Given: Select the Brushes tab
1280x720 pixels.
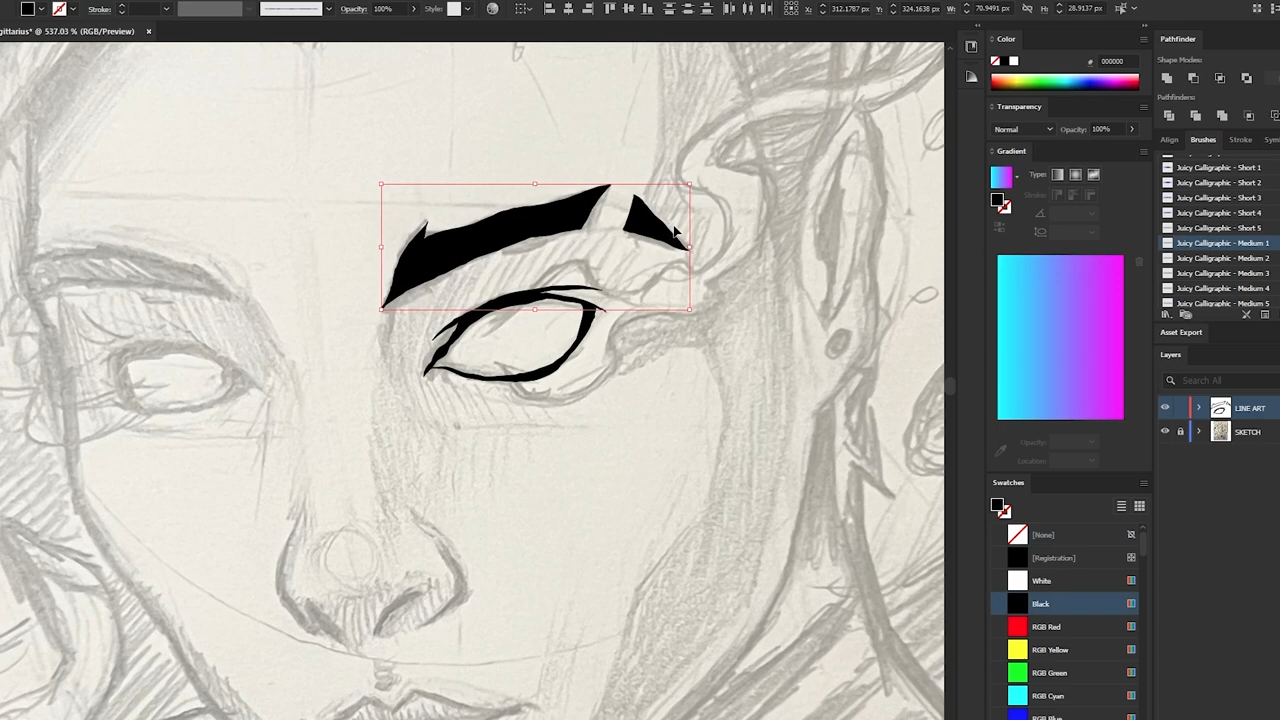Looking at the screenshot, I should (x=1203, y=140).
